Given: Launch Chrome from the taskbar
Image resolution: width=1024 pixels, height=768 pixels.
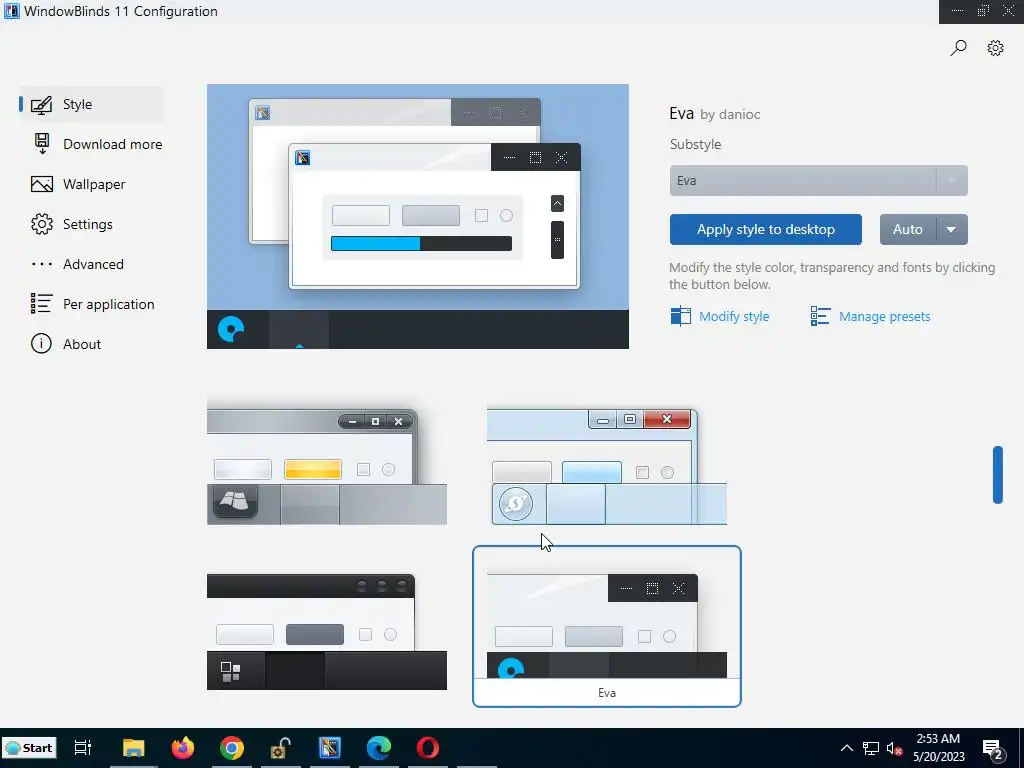Looking at the screenshot, I should (232, 748).
